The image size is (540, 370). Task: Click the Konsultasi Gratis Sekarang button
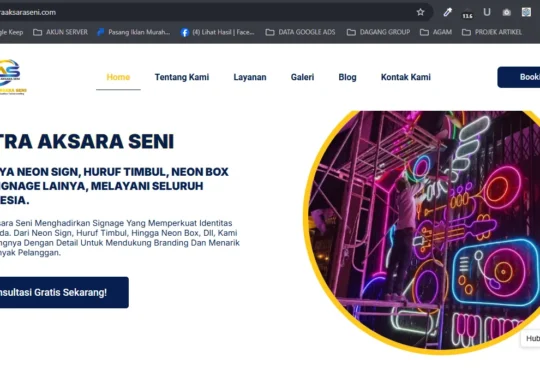[64, 292]
